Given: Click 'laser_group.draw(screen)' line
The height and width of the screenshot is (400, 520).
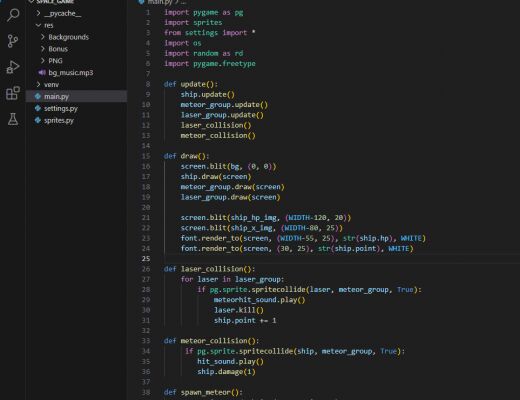Looking at the screenshot, I should pyautogui.click(x=231, y=197).
